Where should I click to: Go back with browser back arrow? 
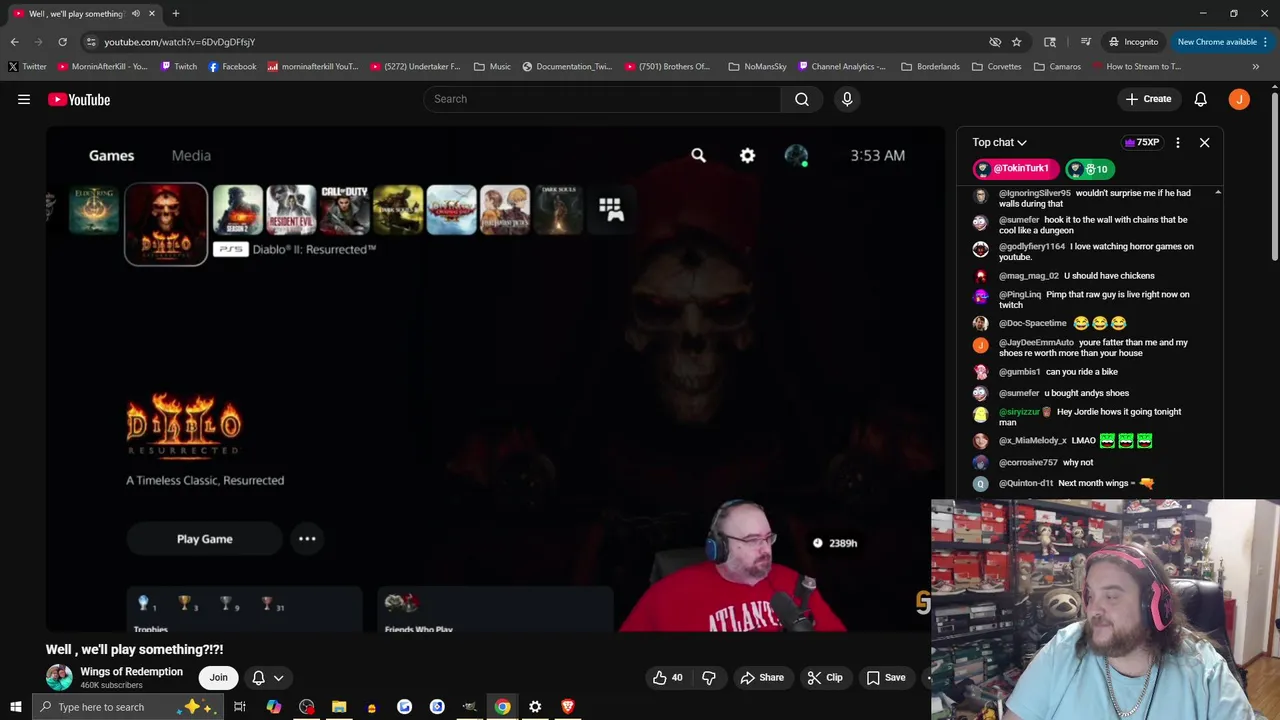click(14, 42)
